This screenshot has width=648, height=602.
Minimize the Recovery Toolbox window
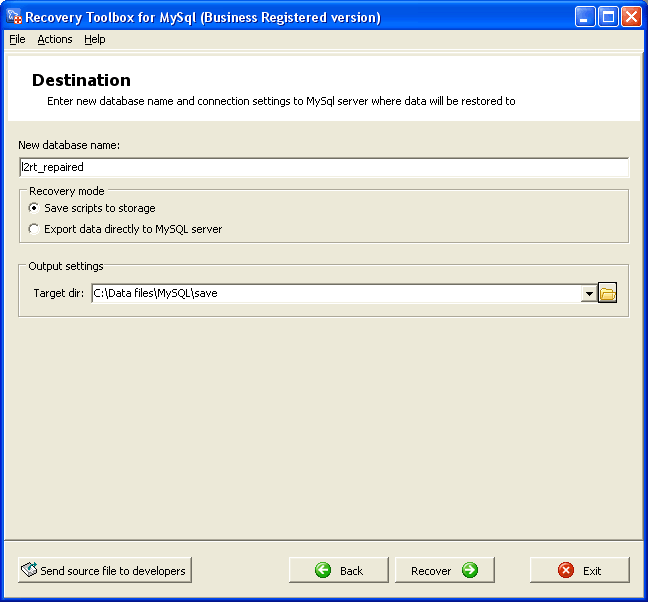coord(585,17)
